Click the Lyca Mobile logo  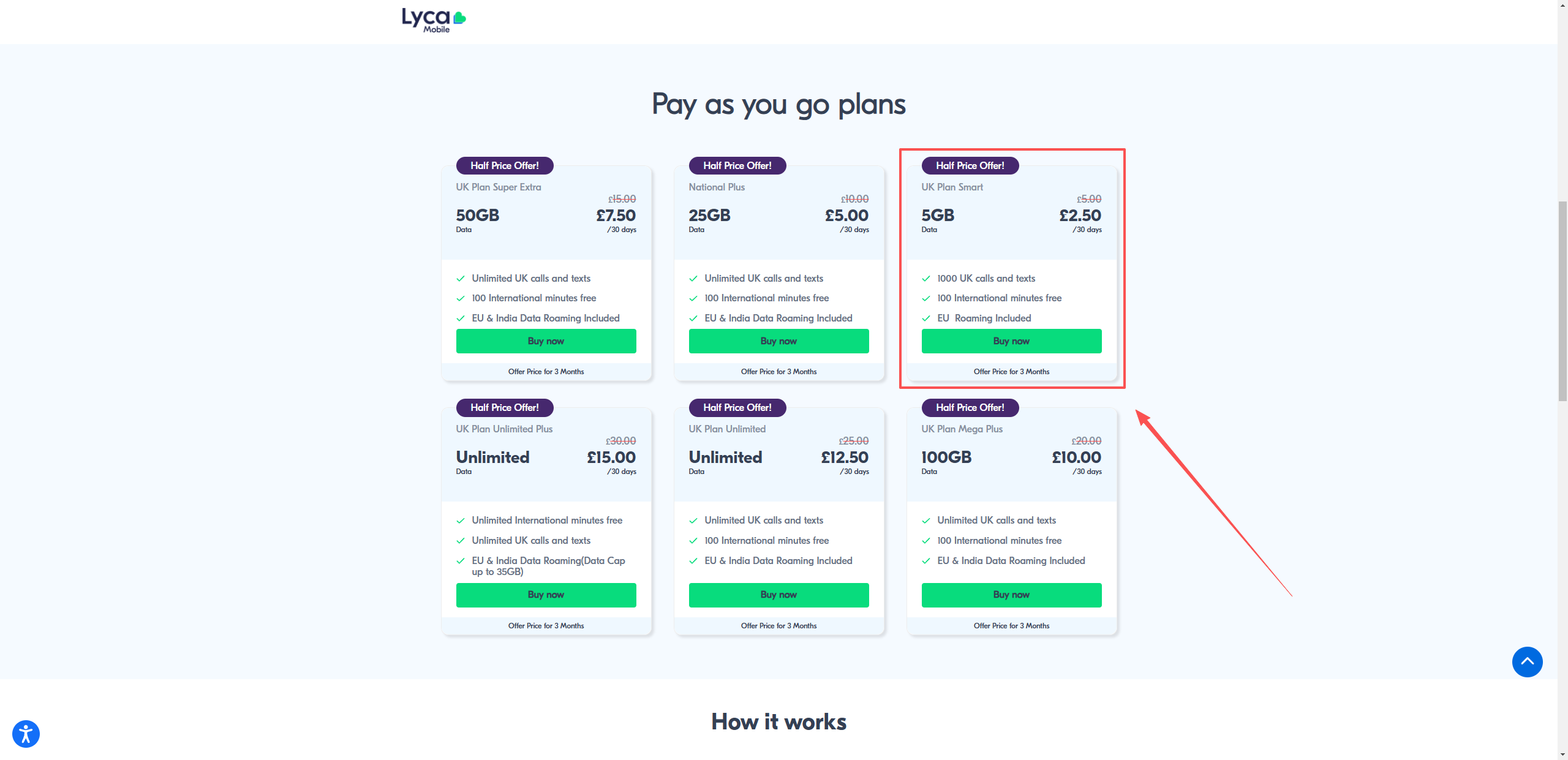[434, 20]
